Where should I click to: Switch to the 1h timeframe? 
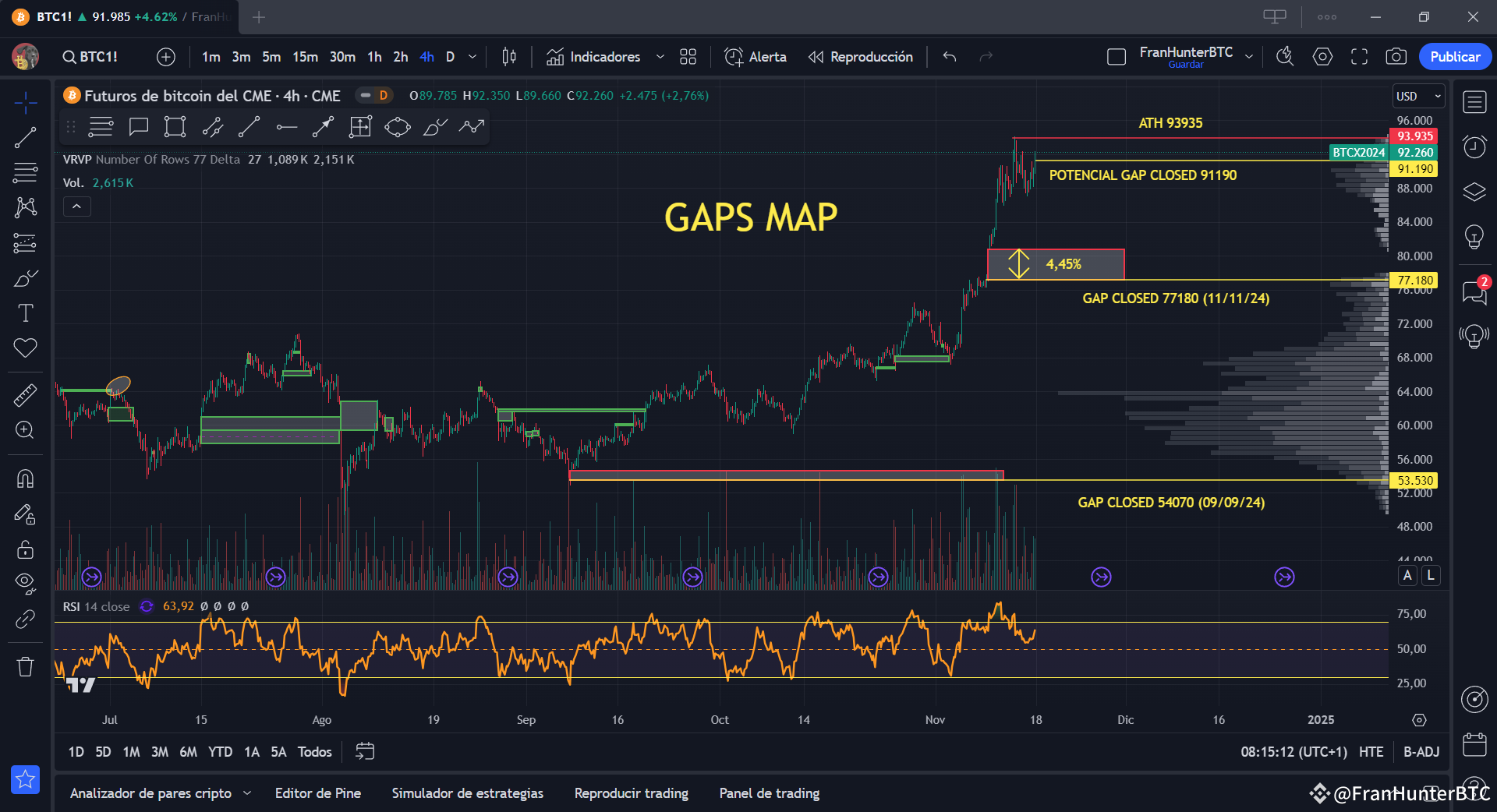pos(374,57)
